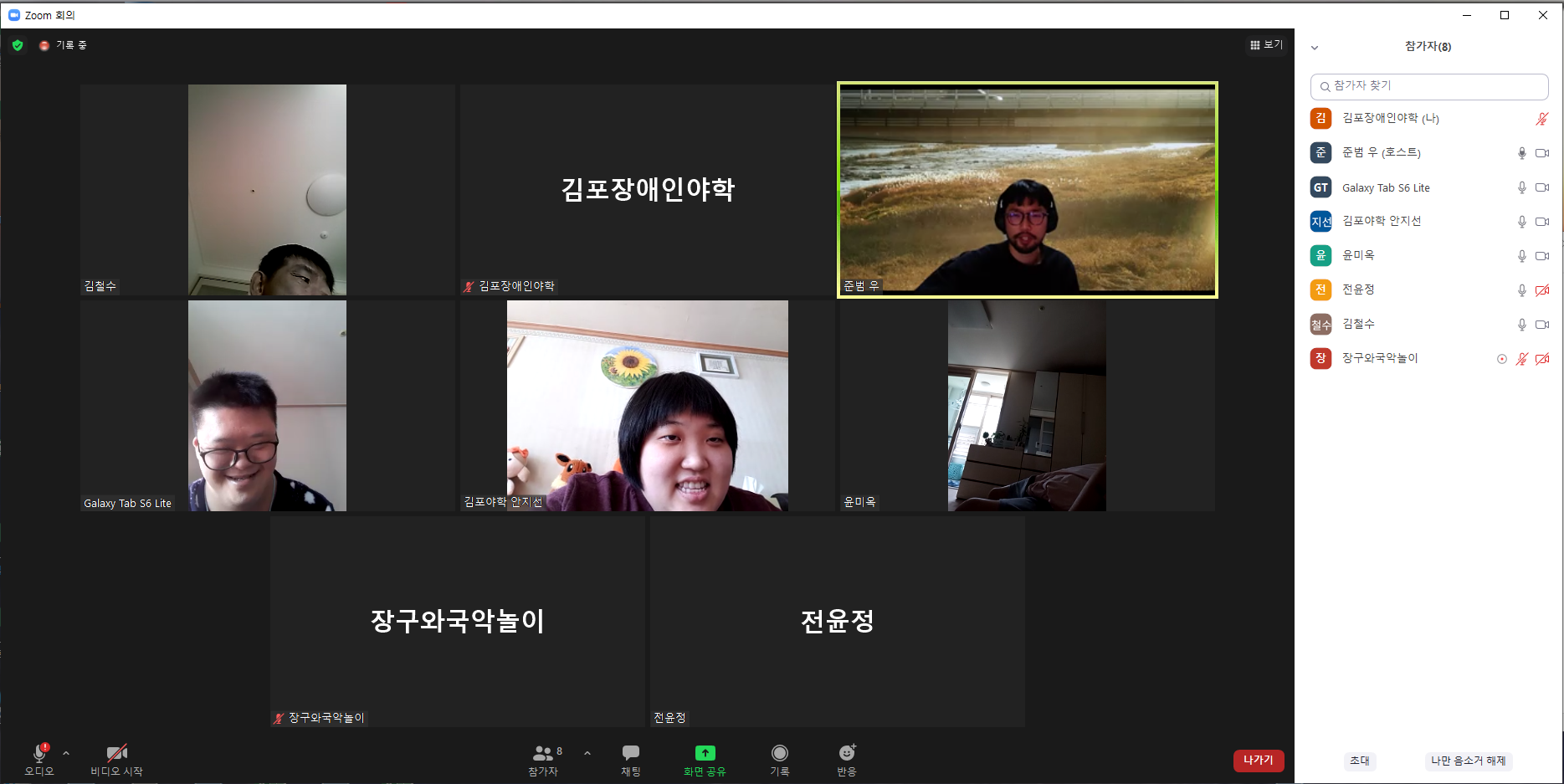Click the GT avatar for Galaxy Tab S6 Lite
1564x784 pixels.
point(1320,187)
